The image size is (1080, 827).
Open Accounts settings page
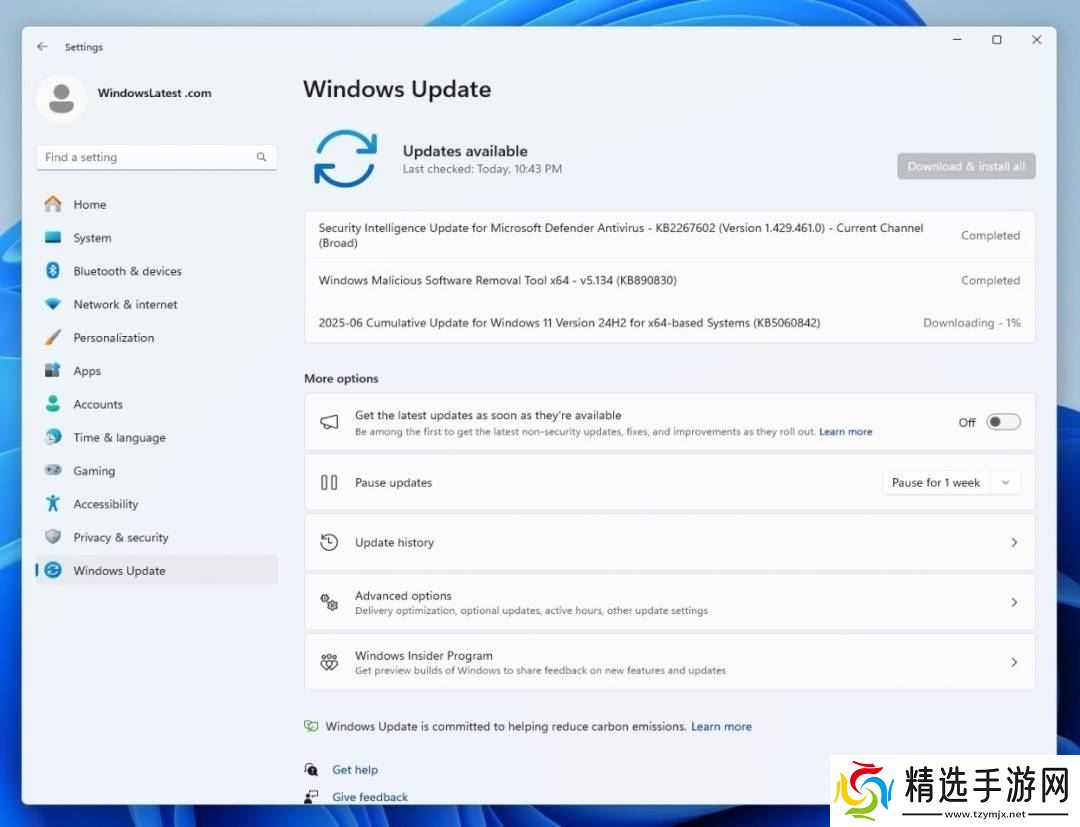coord(98,404)
